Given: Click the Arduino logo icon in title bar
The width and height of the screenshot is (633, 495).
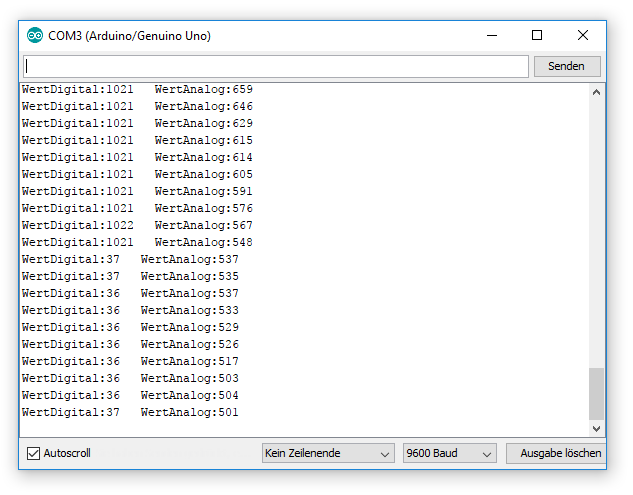Looking at the screenshot, I should tap(35, 36).
